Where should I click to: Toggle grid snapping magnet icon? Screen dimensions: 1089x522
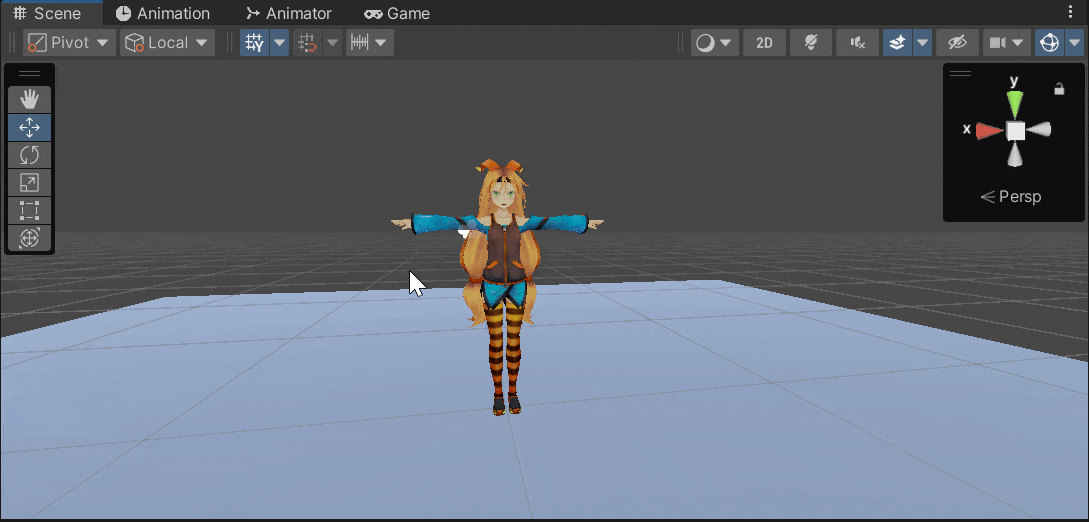[x=308, y=42]
